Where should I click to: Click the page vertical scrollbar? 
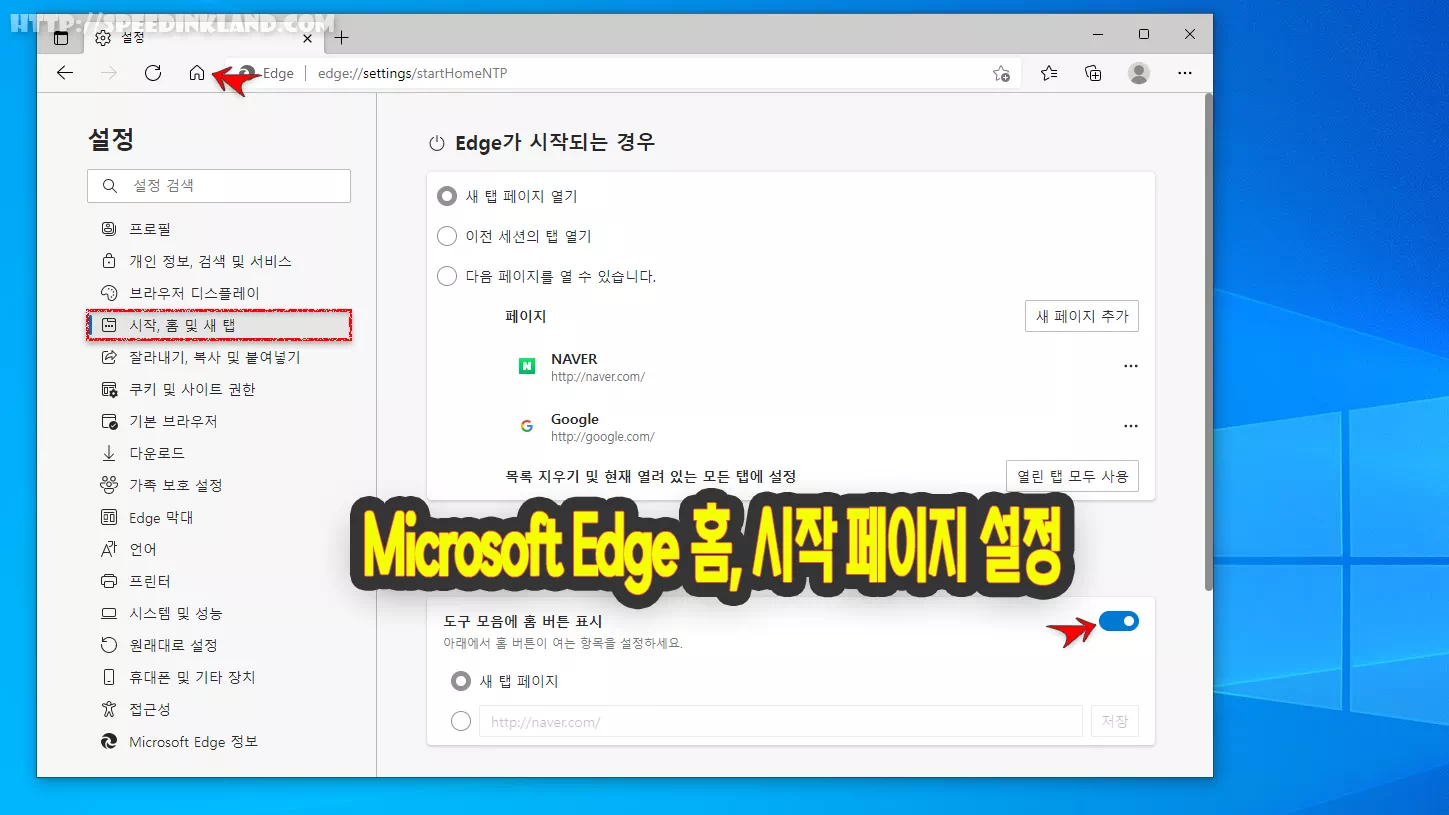pos(1208,340)
